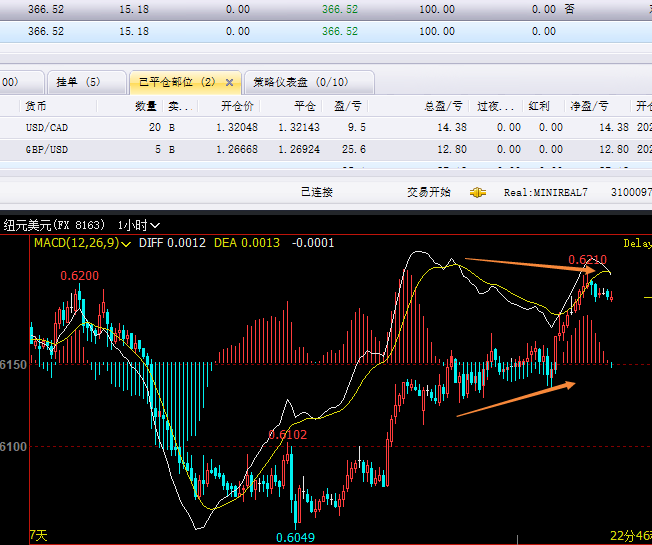Select the USD/CAD closed position row
Screen dimensions: 652x545
[300, 127]
